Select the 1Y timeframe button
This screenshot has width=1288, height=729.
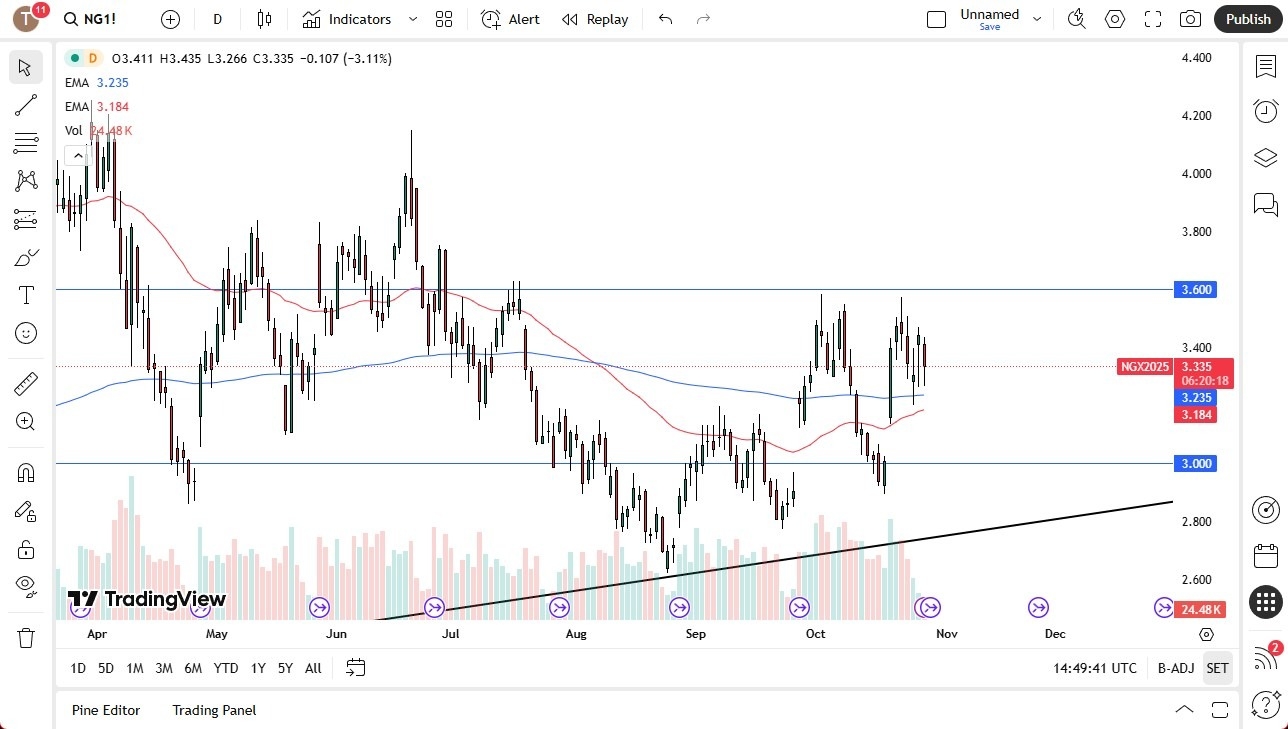257,668
